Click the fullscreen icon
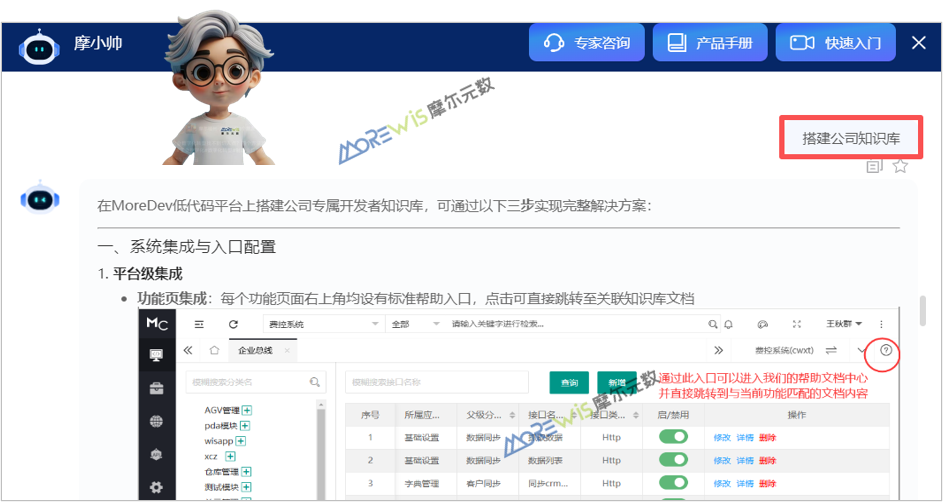This screenshot has width=945, height=504. tap(797, 324)
